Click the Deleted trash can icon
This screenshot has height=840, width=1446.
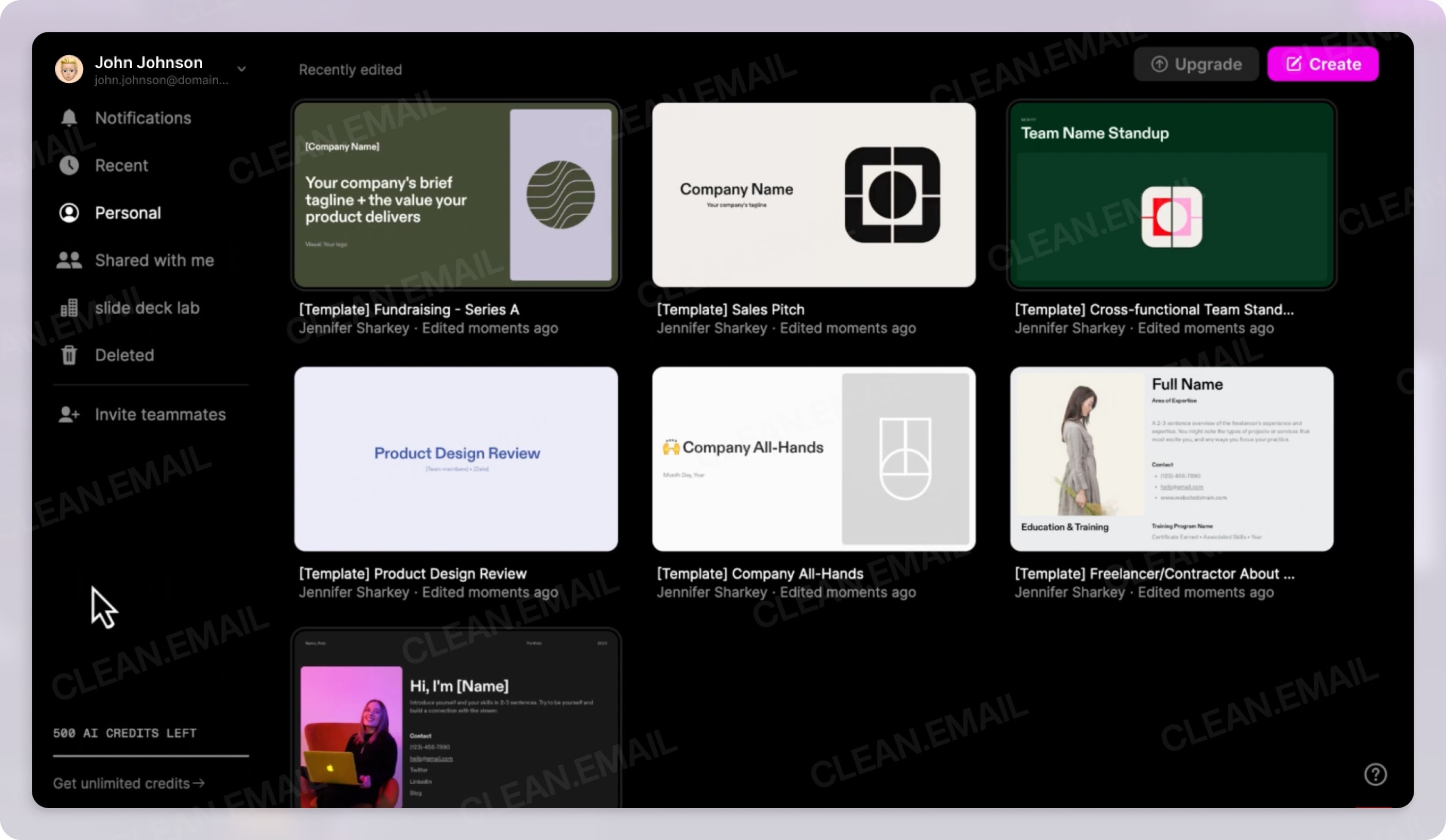point(69,355)
